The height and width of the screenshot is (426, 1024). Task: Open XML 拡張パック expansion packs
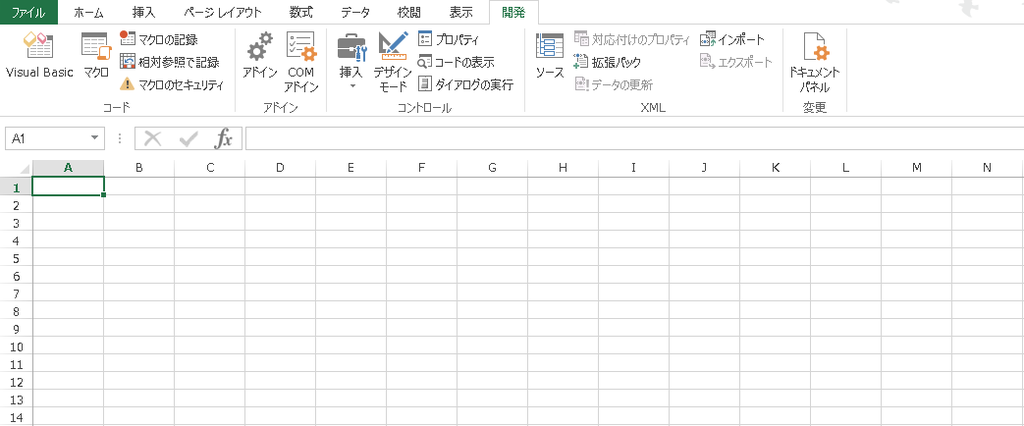pos(607,62)
